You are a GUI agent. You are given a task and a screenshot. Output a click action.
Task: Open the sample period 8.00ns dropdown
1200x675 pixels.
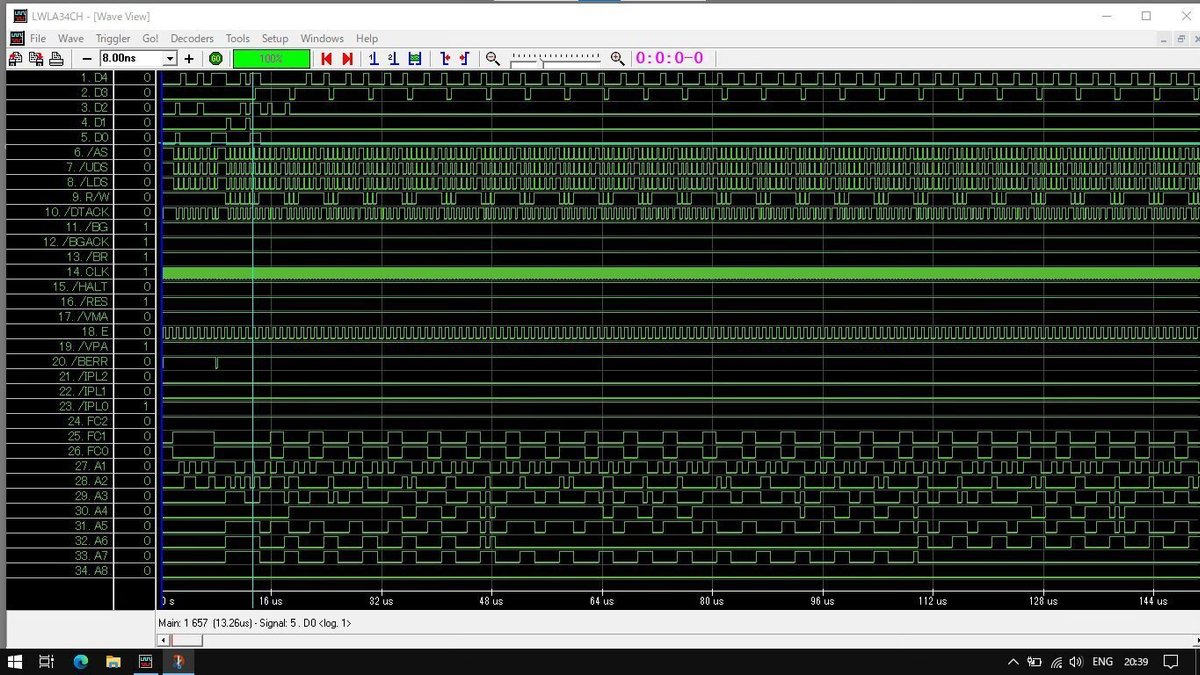pos(170,59)
